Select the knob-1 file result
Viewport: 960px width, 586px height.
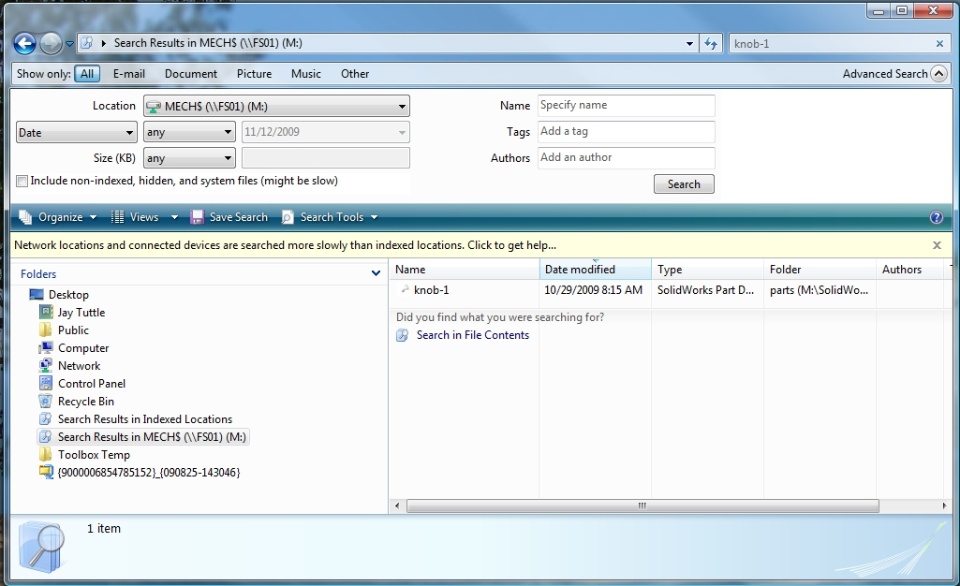[431, 290]
